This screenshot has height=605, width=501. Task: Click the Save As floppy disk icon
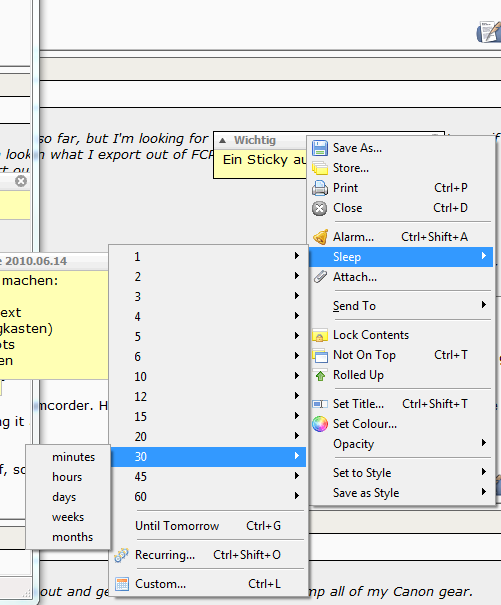pos(320,148)
